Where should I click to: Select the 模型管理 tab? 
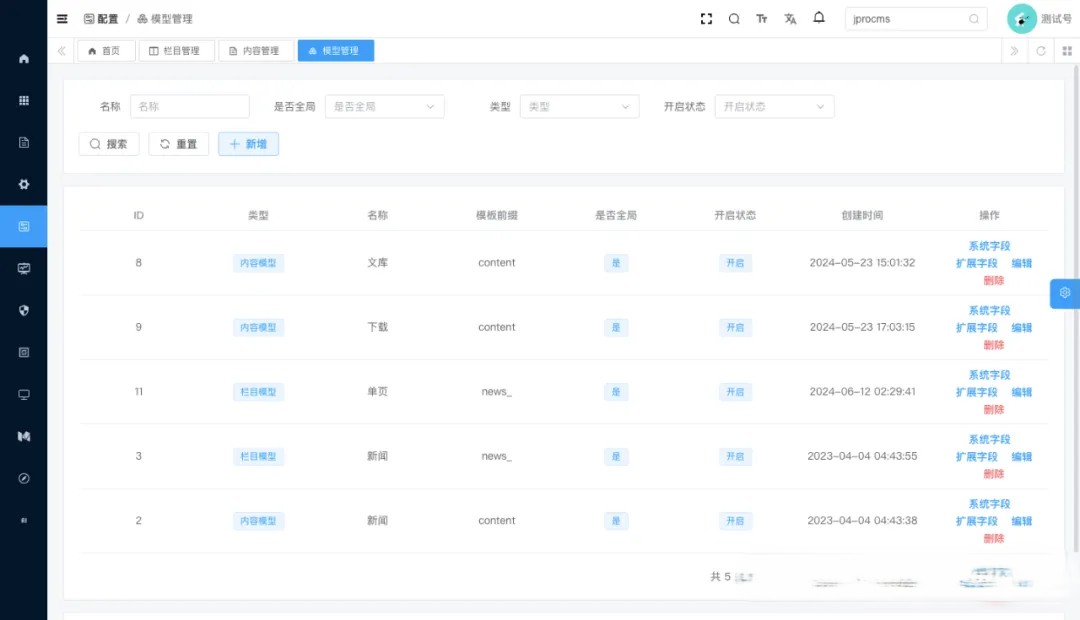pyautogui.click(x=335, y=51)
